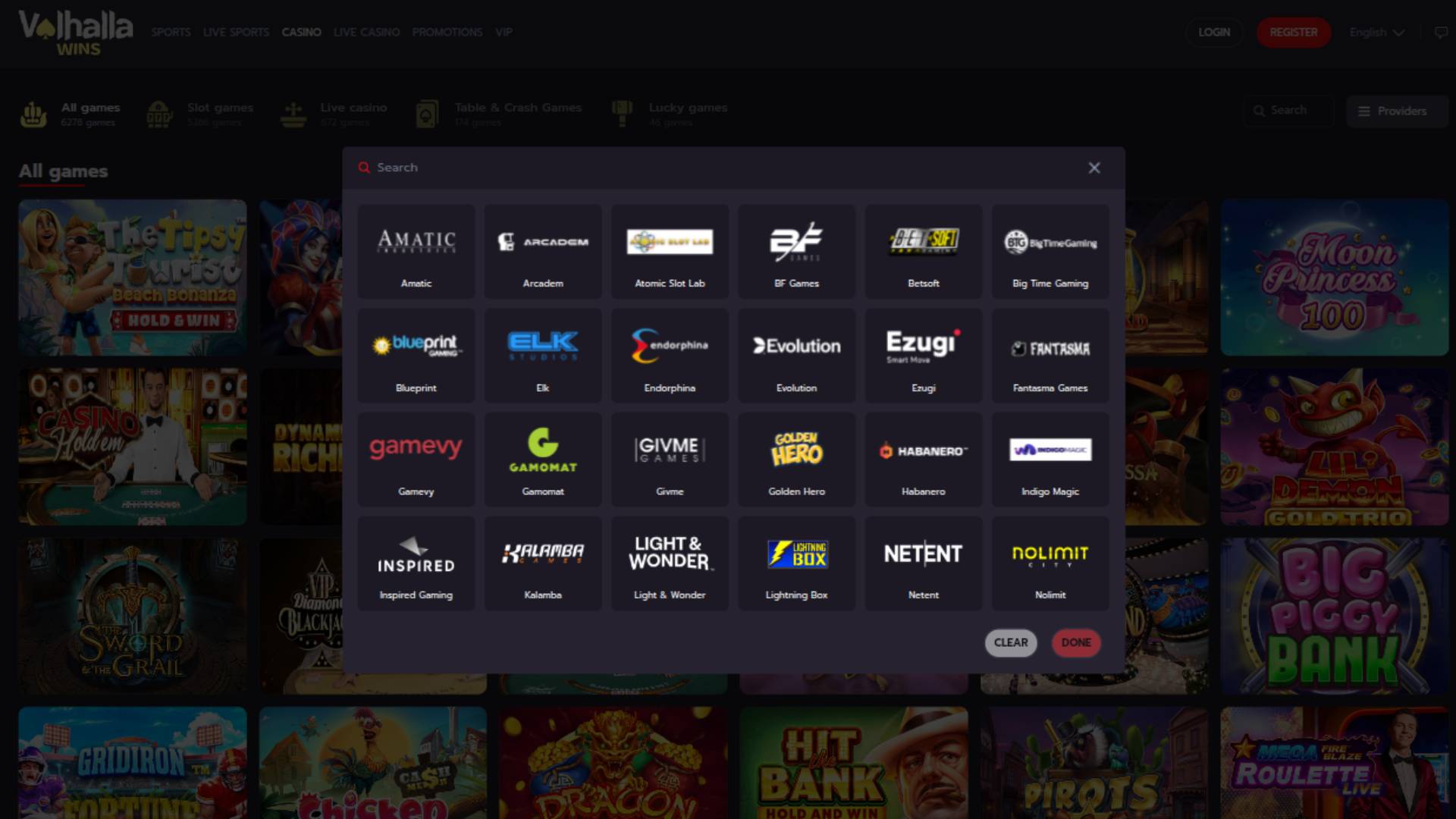Viewport: 1456px width, 819px height.
Task: Click the Slot games category icon
Action: pyautogui.click(x=159, y=112)
